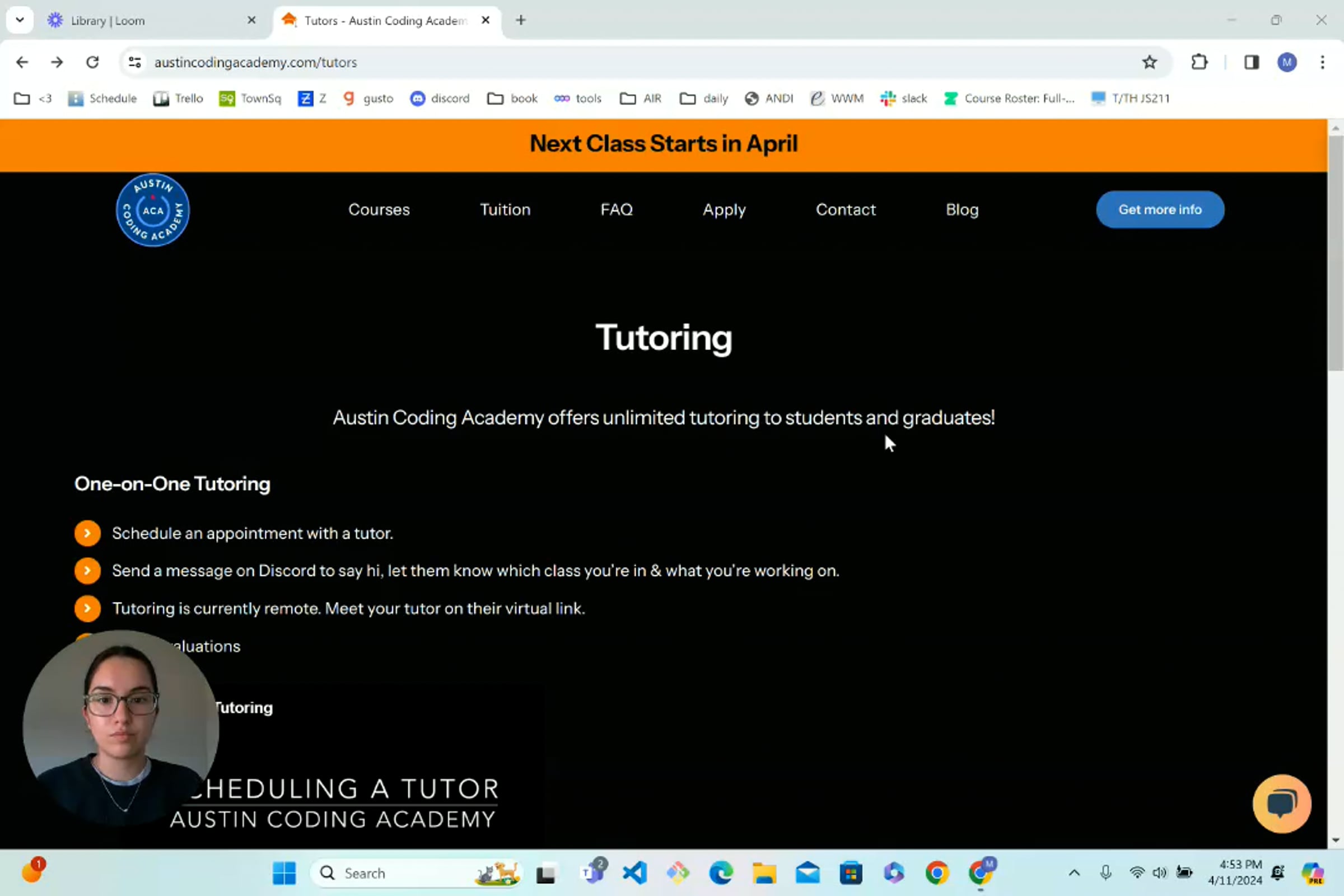The height and width of the screenshot is (896, 1344).
Task: Open the orange chat widget bubble
Action: [x=1281, y=804]
